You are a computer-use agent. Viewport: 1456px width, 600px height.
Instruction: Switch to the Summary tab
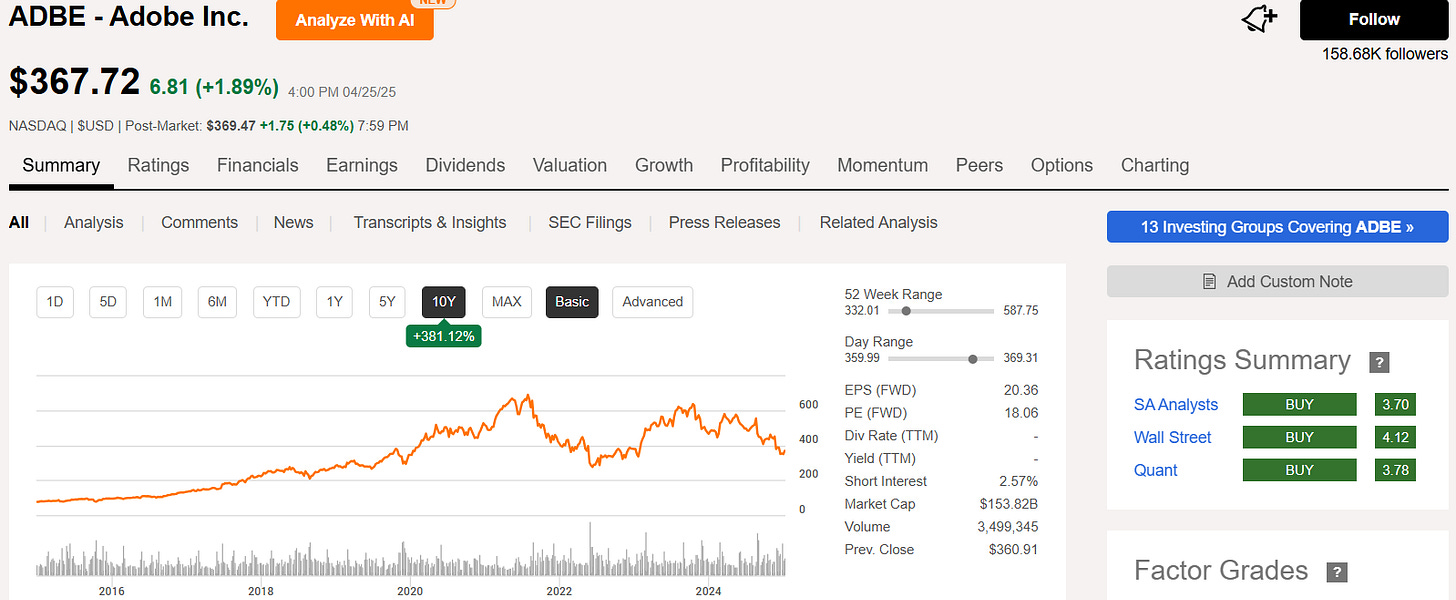tap(61, 165)
